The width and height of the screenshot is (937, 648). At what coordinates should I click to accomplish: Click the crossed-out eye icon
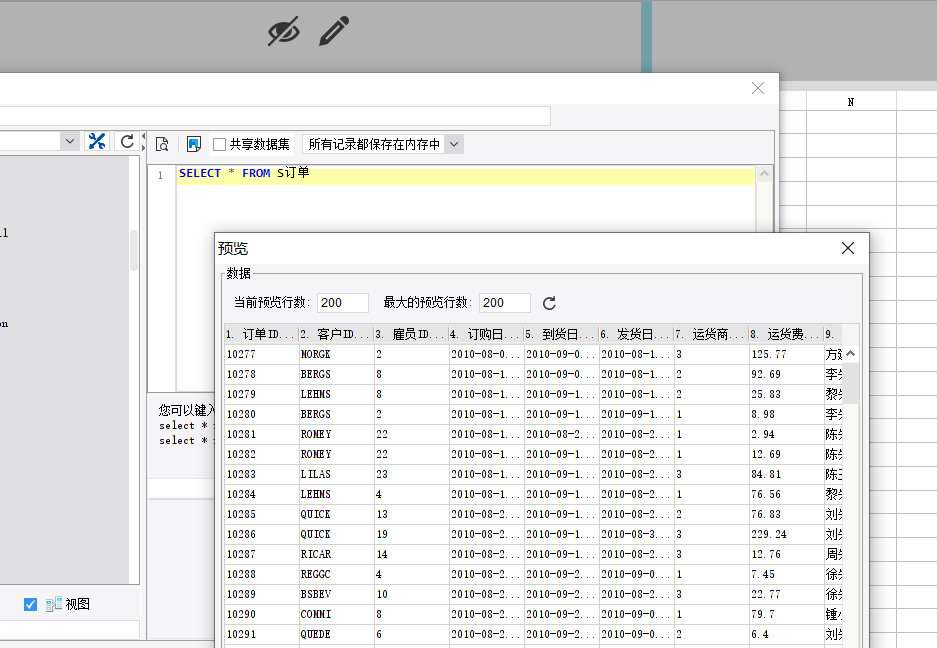[283, 31]
